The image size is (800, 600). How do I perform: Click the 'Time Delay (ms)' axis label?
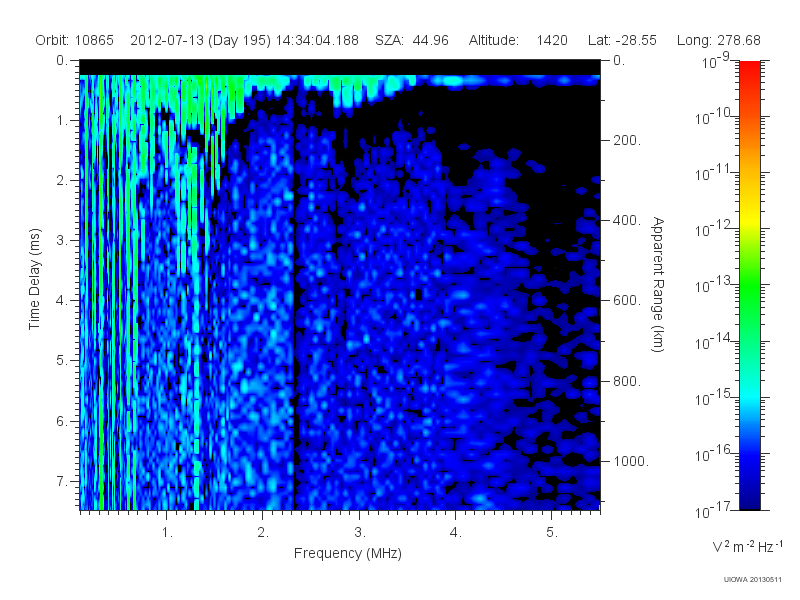pyautogui.click(x=34, y=279)
